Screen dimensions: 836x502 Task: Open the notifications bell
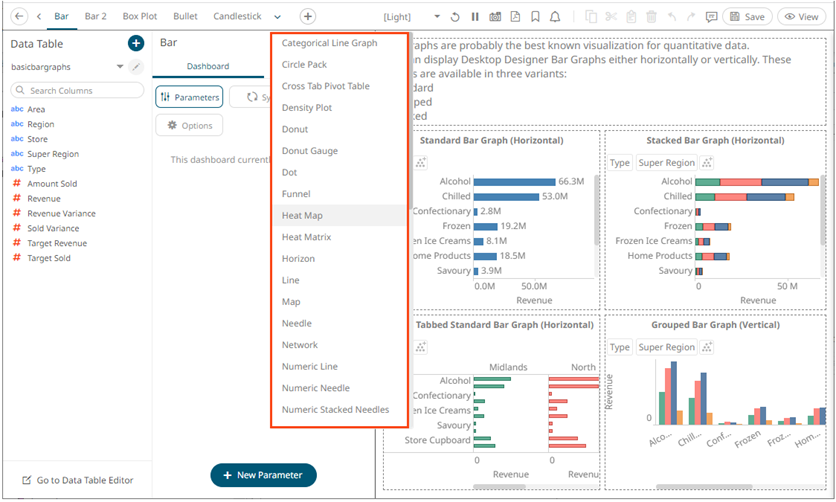pos(555,17)
